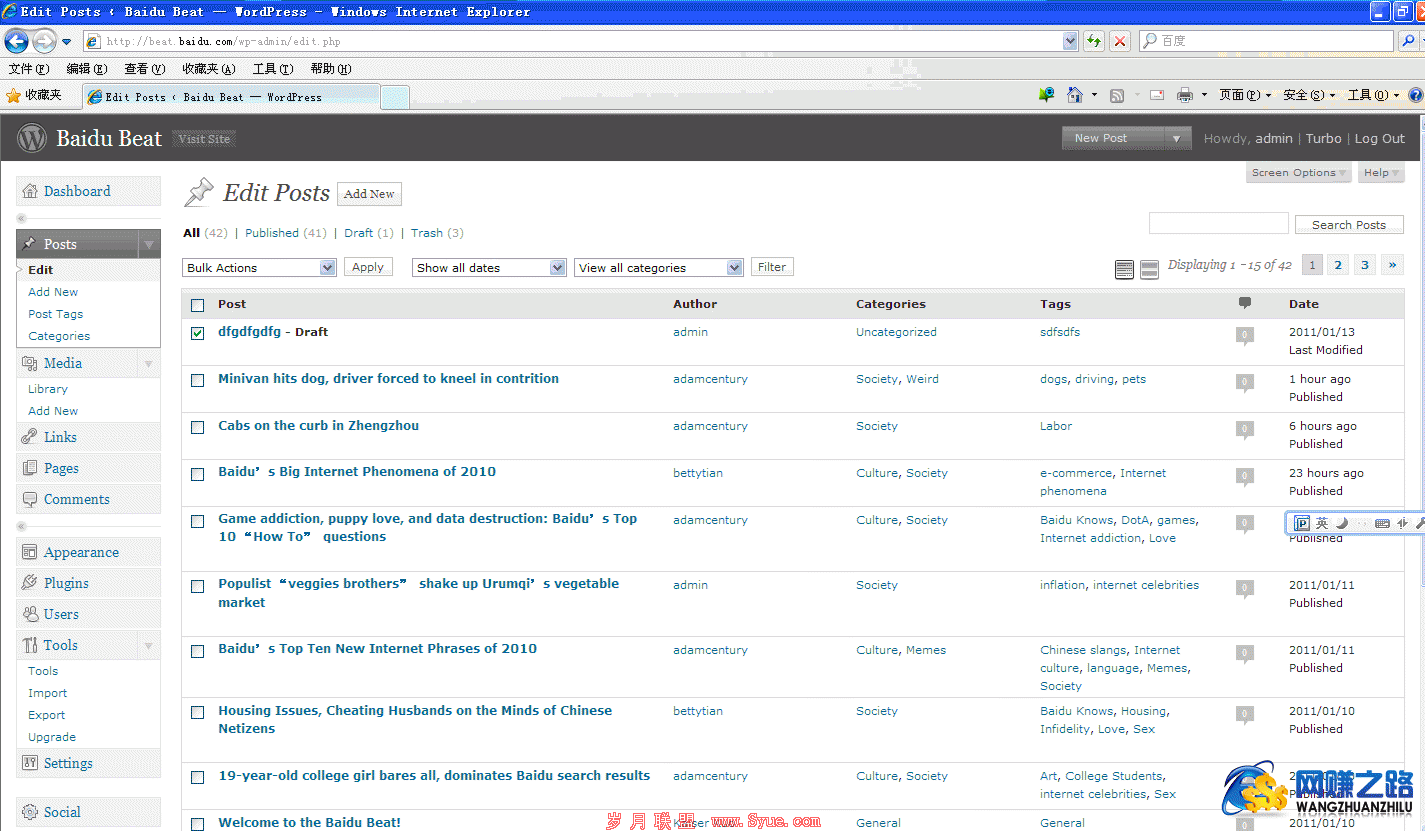Screen dimensions: 1425x831
Task: Check the Housing Issues post checkbox
Action: (197, 712)
